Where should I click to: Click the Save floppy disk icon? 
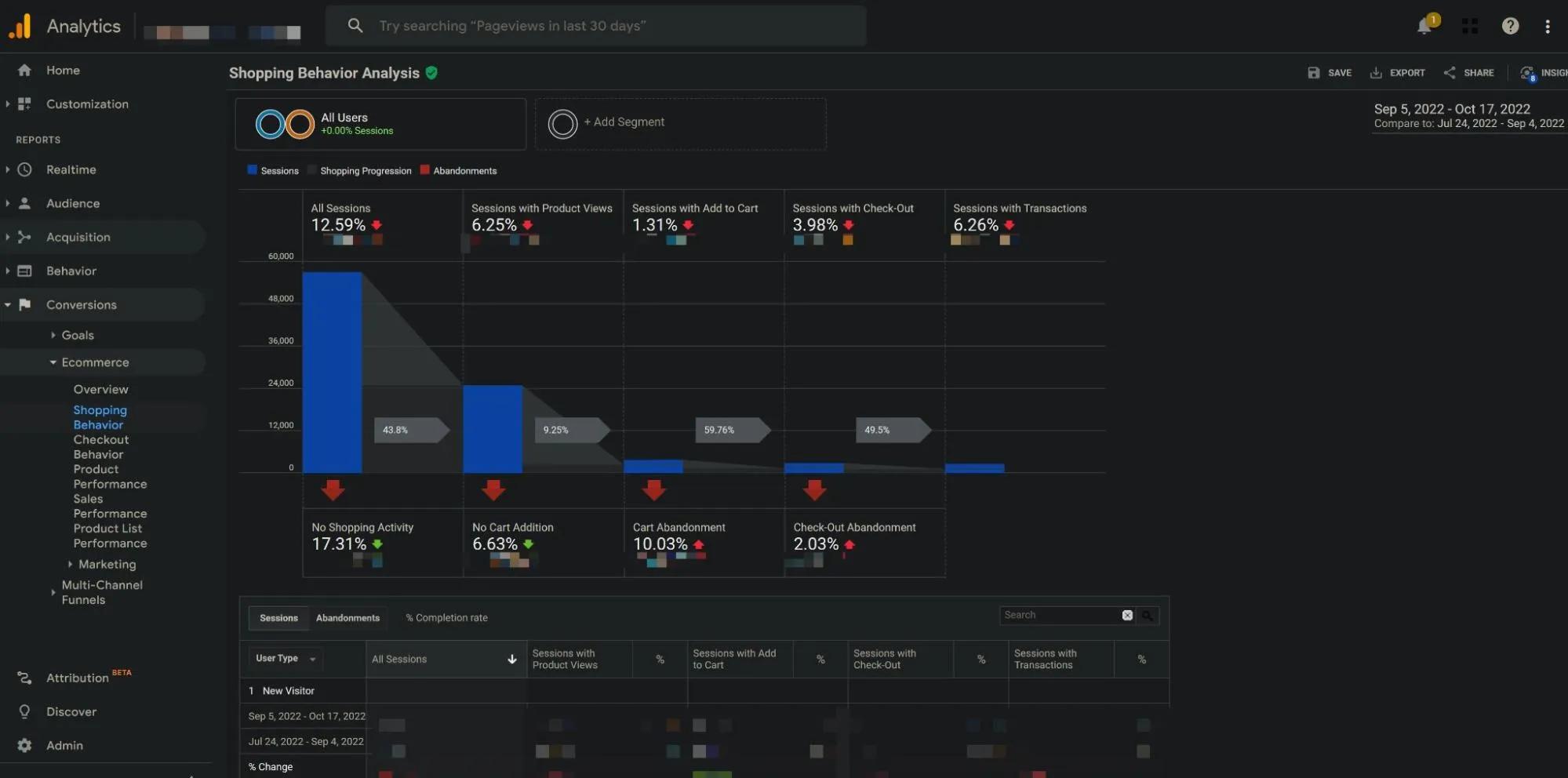click(1314, 73)
